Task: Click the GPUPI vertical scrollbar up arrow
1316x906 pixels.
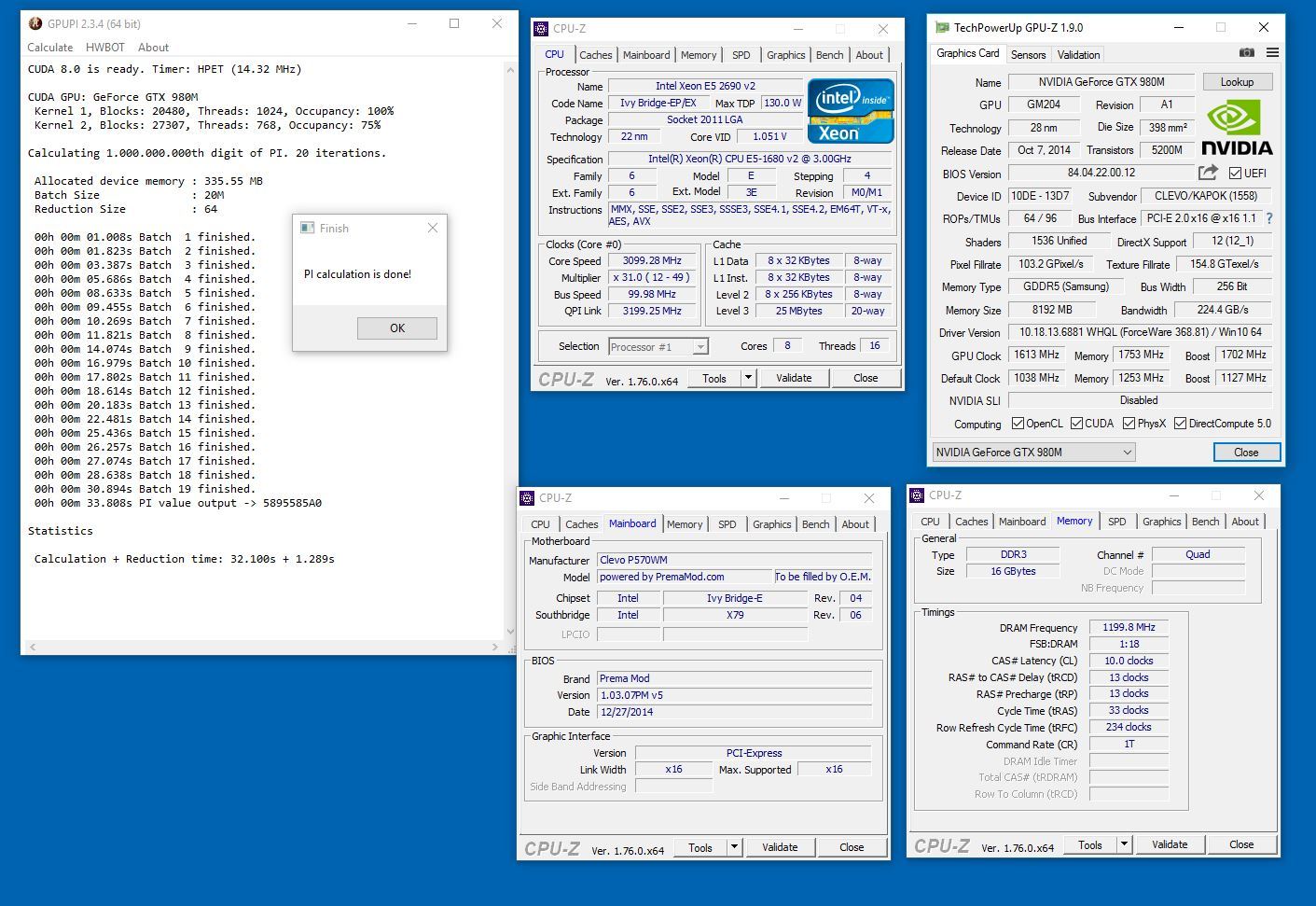Action: tap(510, 69)
